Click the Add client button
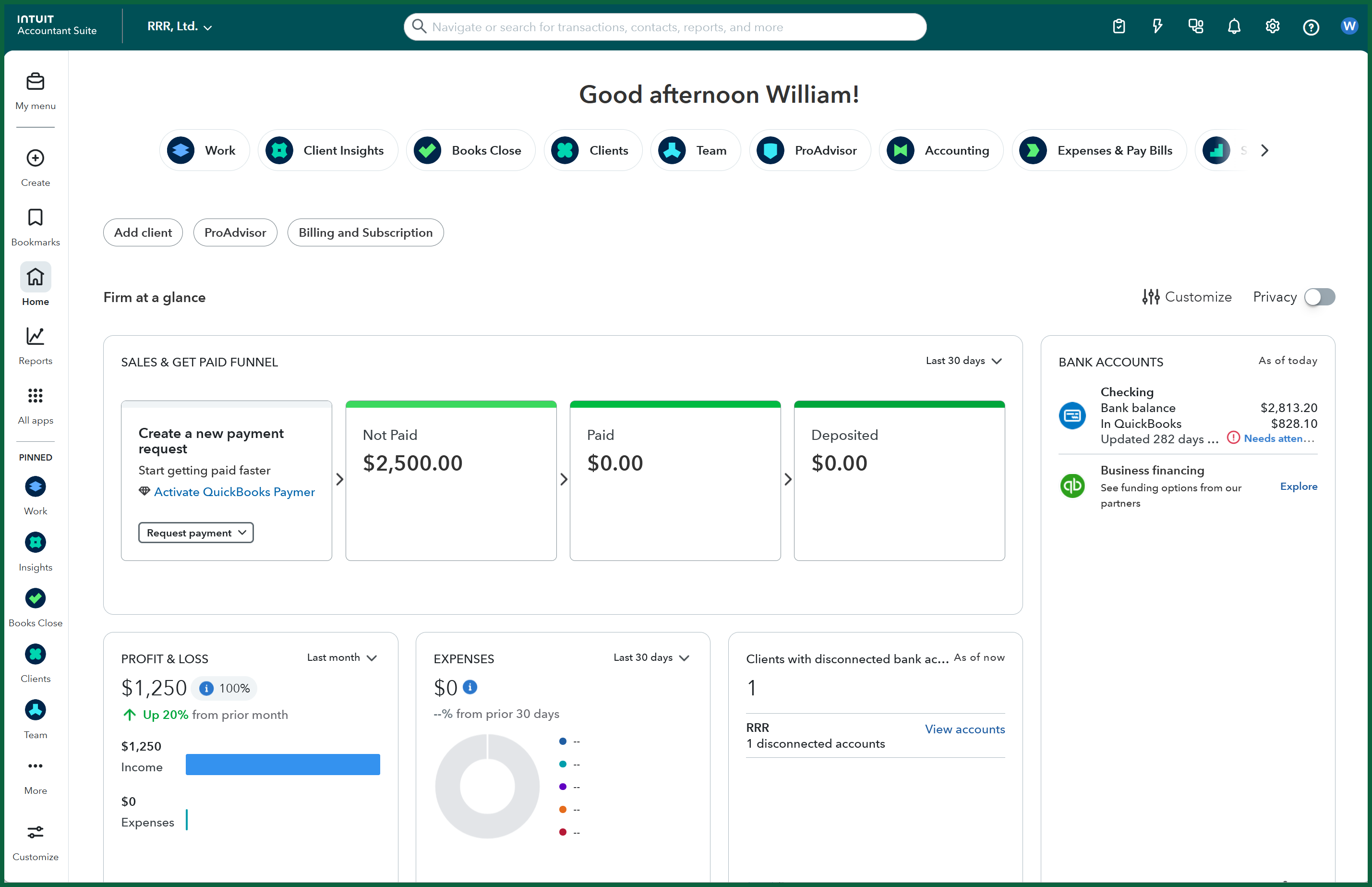Image resolution: width=1372 pixels, height=887 pixels. [143, 233]
